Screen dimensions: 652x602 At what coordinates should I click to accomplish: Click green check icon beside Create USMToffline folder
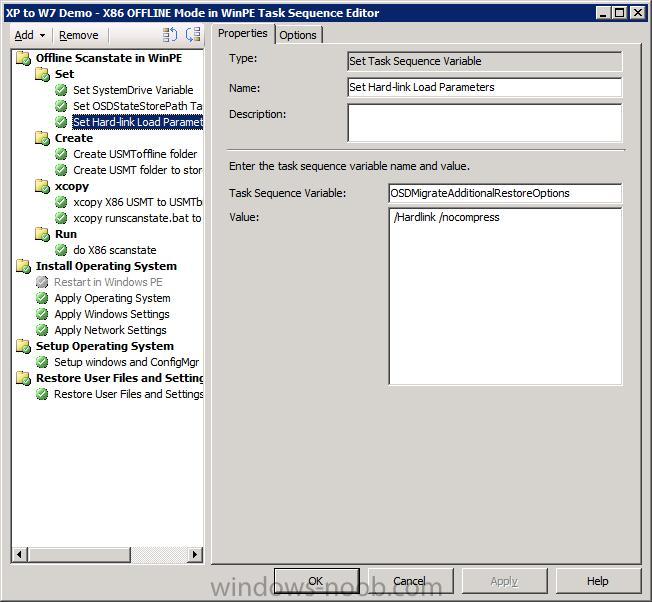click(61, 154)
